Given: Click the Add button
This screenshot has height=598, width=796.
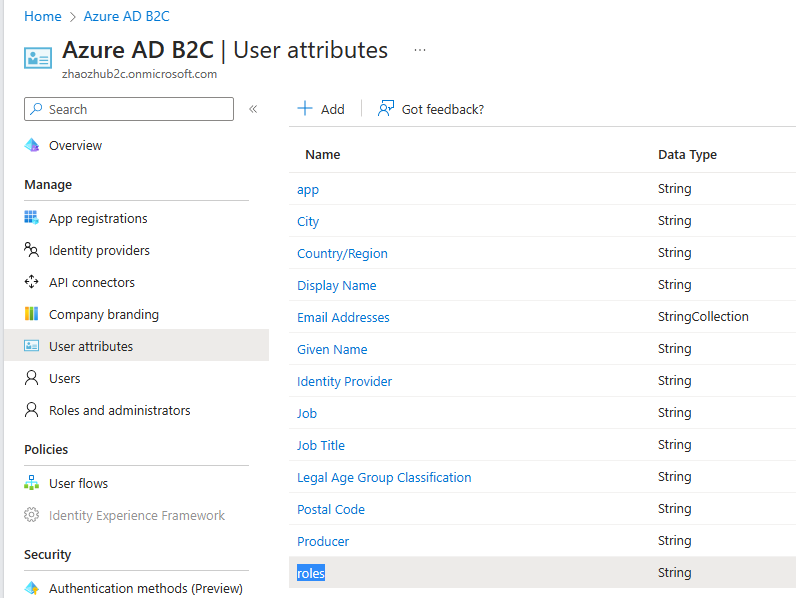Looking at the screenshot, I should pos(321,109).
